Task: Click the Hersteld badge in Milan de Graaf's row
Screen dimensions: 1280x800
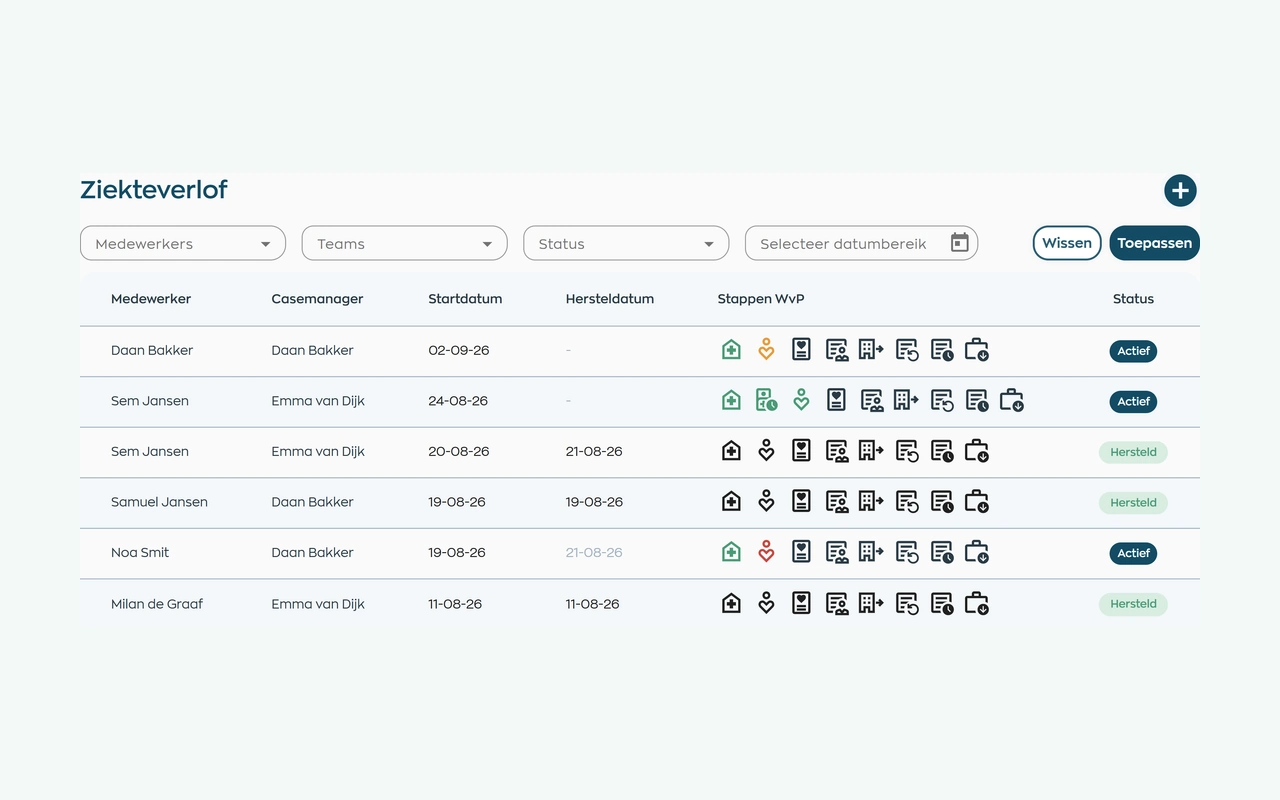Action: point(1133,604)
